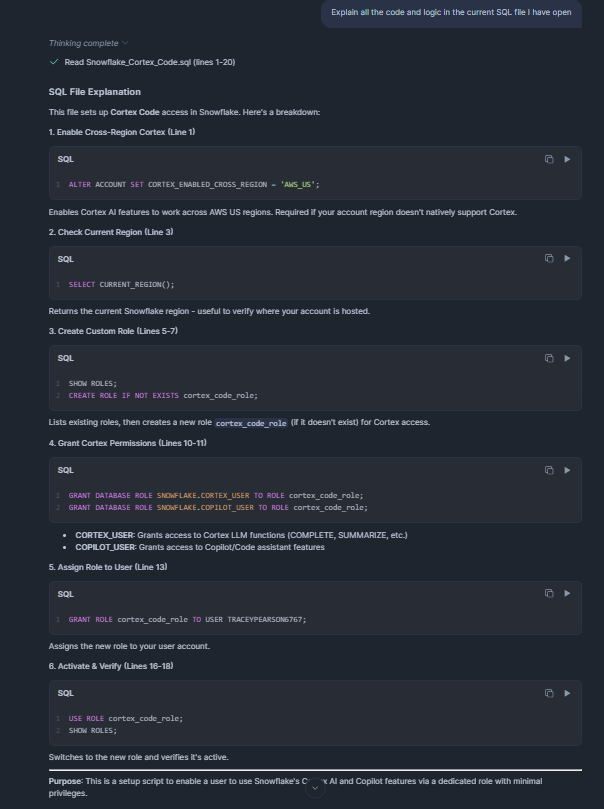Image resolution: width=604 pixels, height=809 pixels.
Task: Copy the ALTER ACCOUNT code snippet
Action: click(547, 158)
